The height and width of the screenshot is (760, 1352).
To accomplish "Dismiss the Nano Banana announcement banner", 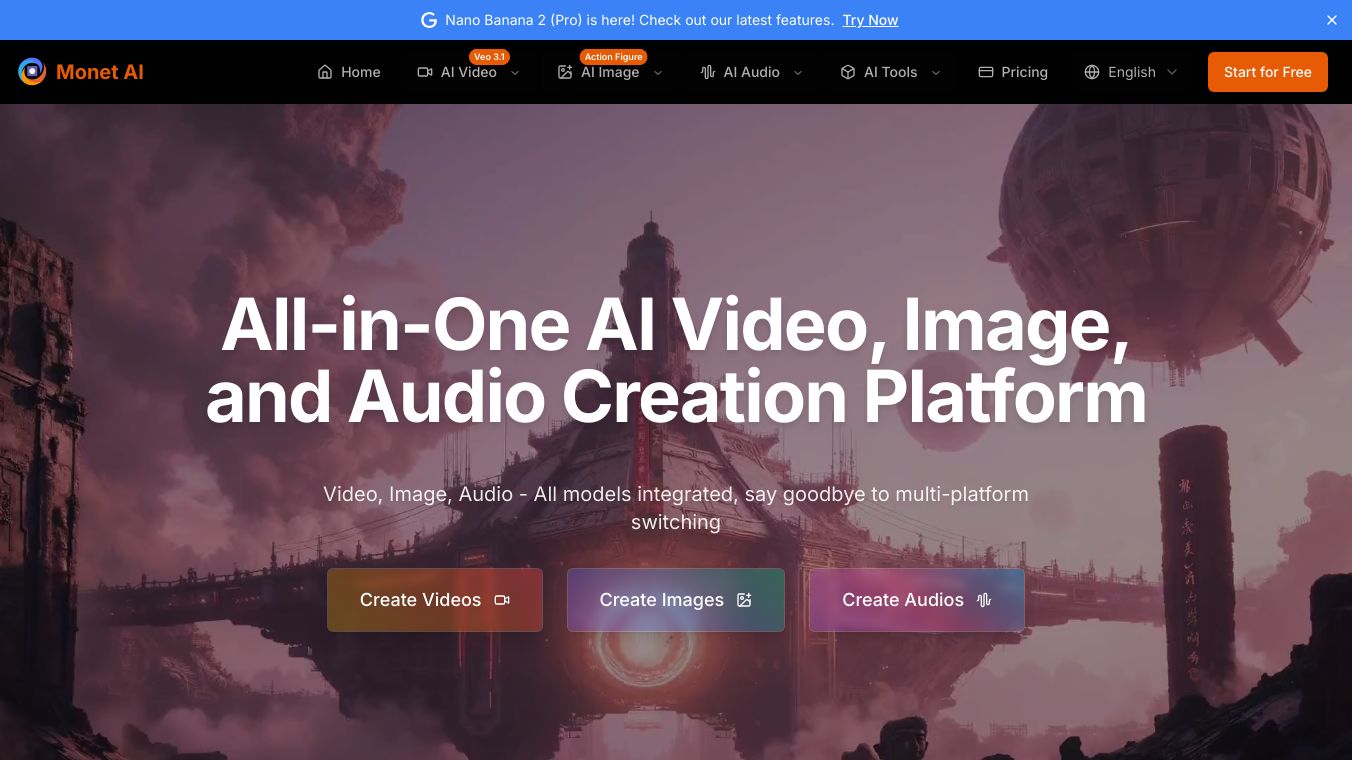I will coord(1332,20).
